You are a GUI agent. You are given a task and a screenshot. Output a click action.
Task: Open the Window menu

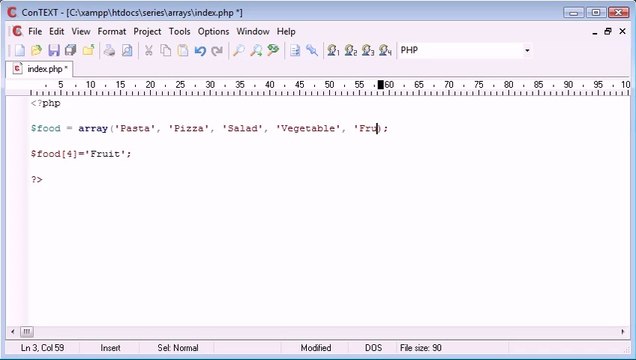pyautogui.click(x=253, y=31)
